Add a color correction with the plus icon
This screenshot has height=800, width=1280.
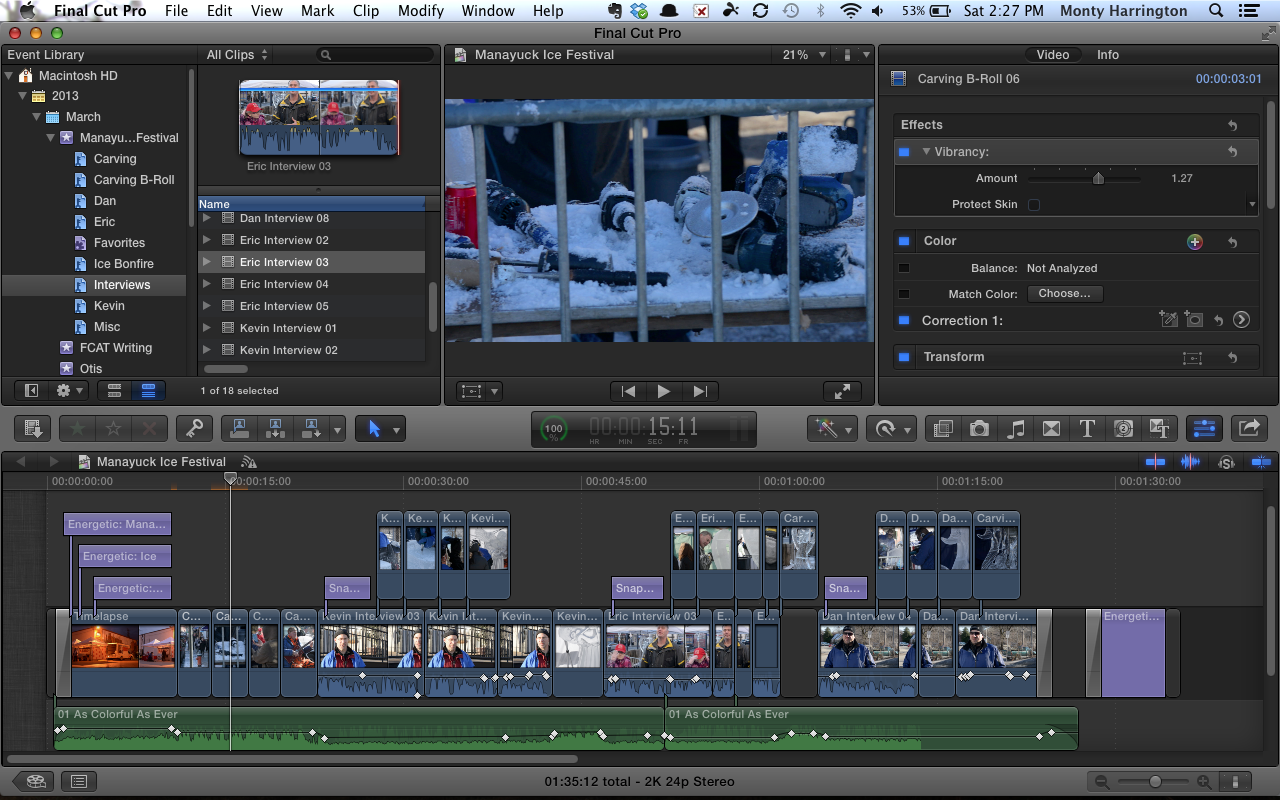tap(1194, 241)
